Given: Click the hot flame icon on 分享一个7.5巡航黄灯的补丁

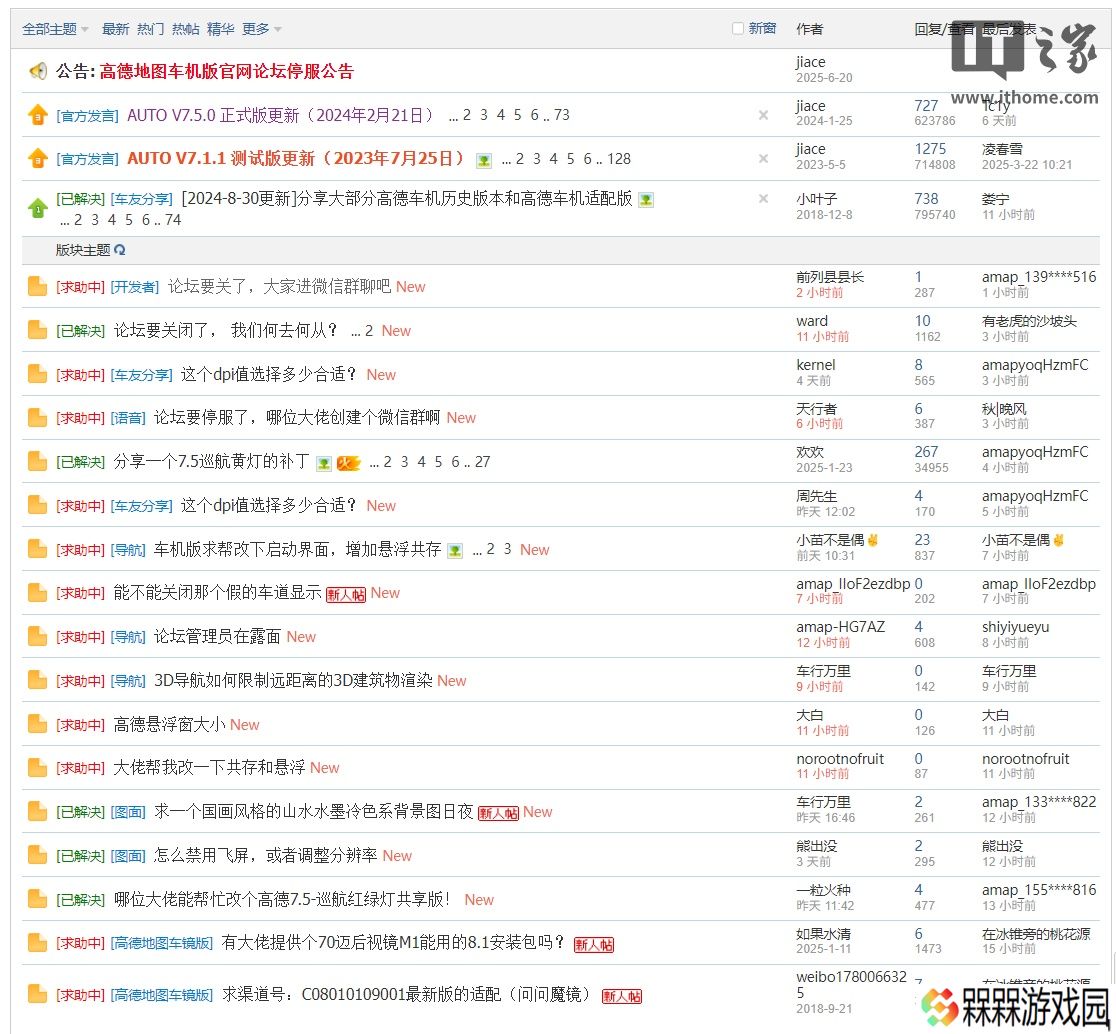Looking at the screenshot, I should pos(349,463).
